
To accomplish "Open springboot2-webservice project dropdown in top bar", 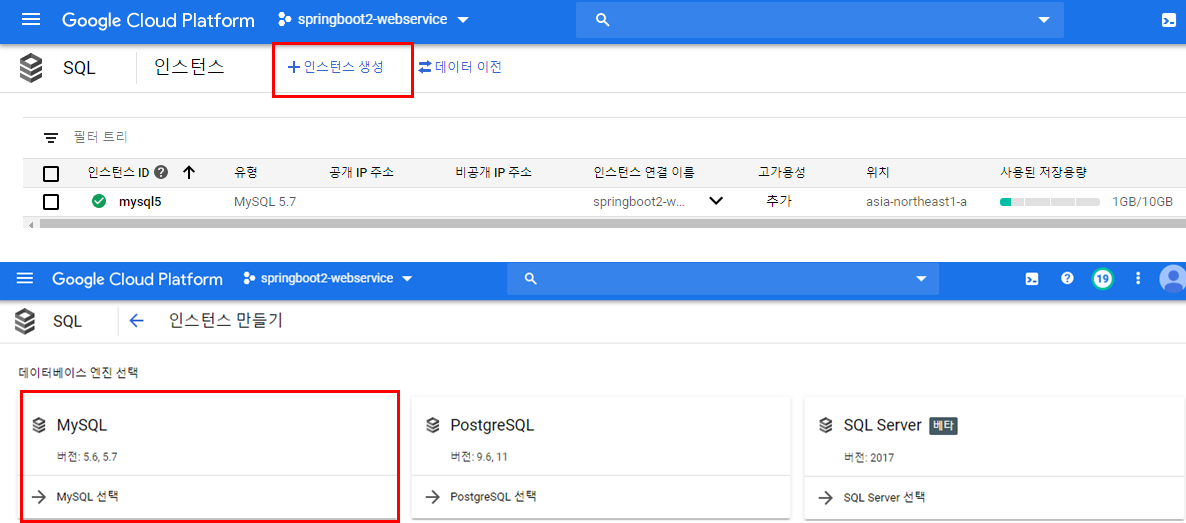I will [374, 19].
